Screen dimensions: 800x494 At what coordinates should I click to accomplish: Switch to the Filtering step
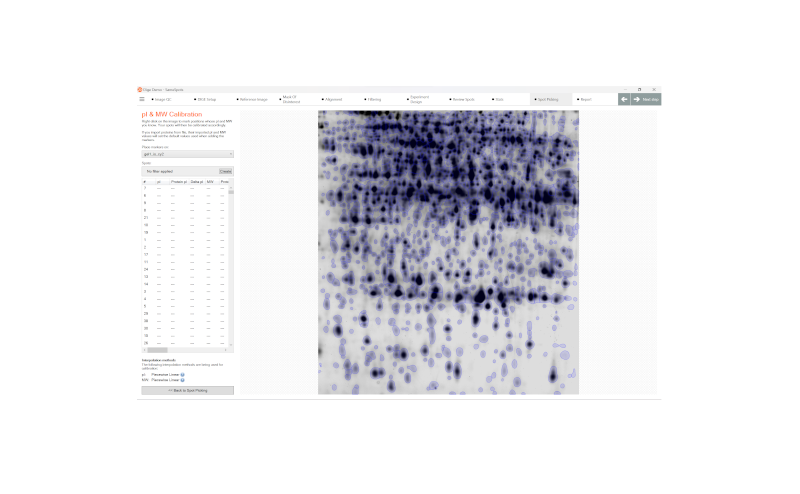click(x=373, y=100)
